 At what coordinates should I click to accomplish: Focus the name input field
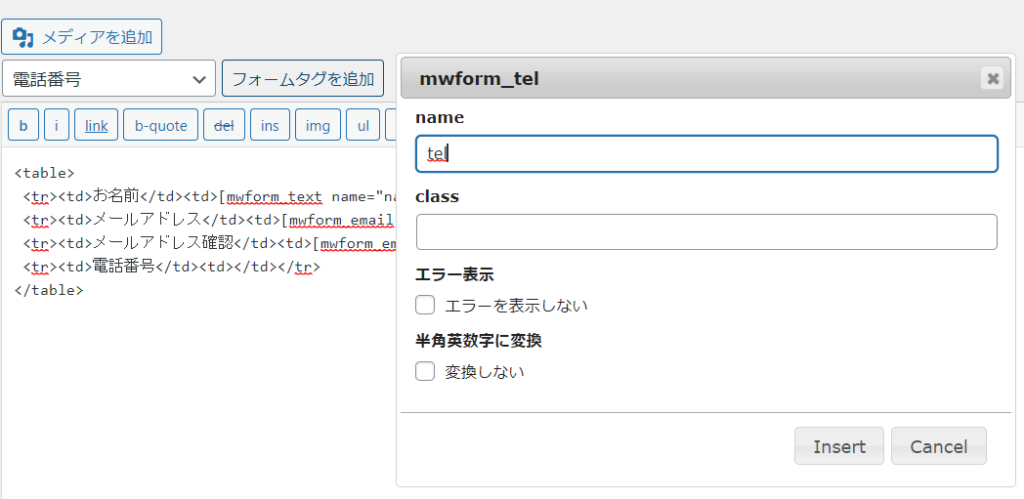click(x=707, y=153)
